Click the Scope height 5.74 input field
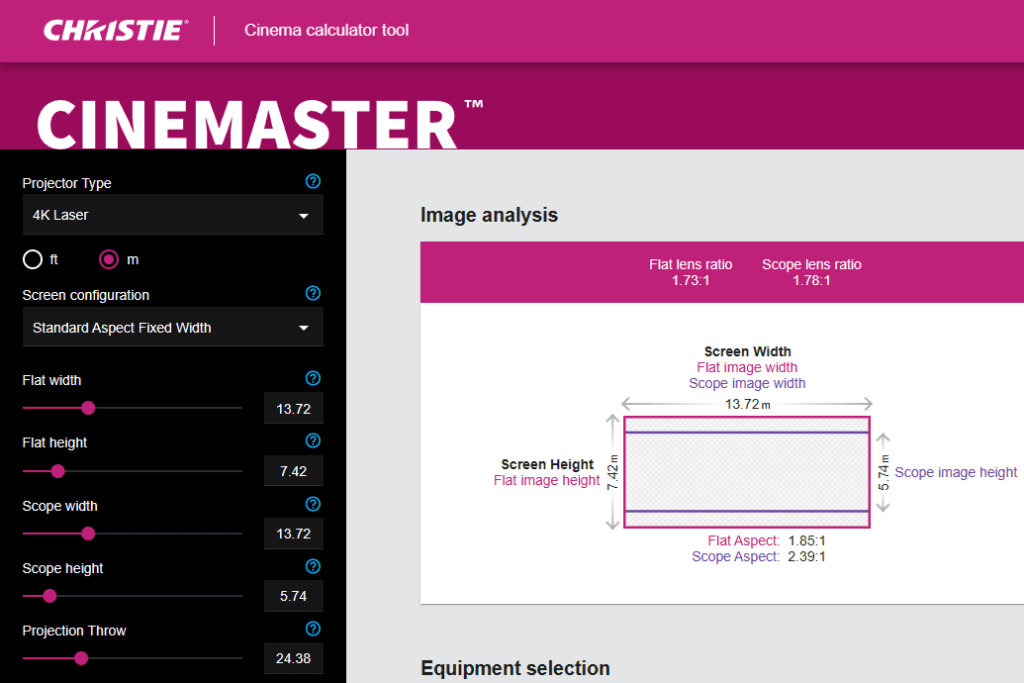Image resolution: width=1024 pixels, height=683 pixels. tap(293, 596)
